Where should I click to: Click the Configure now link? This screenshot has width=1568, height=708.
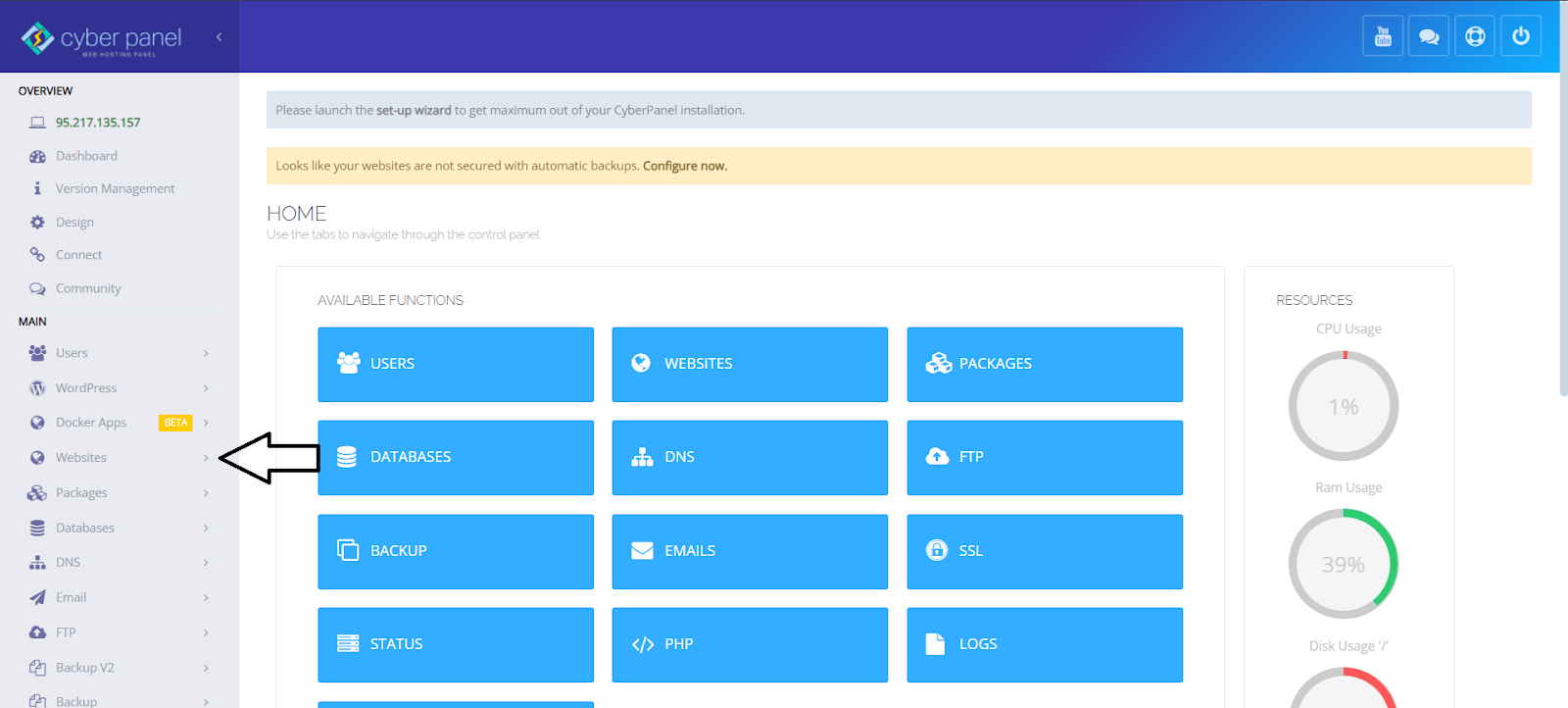point(685,166)
